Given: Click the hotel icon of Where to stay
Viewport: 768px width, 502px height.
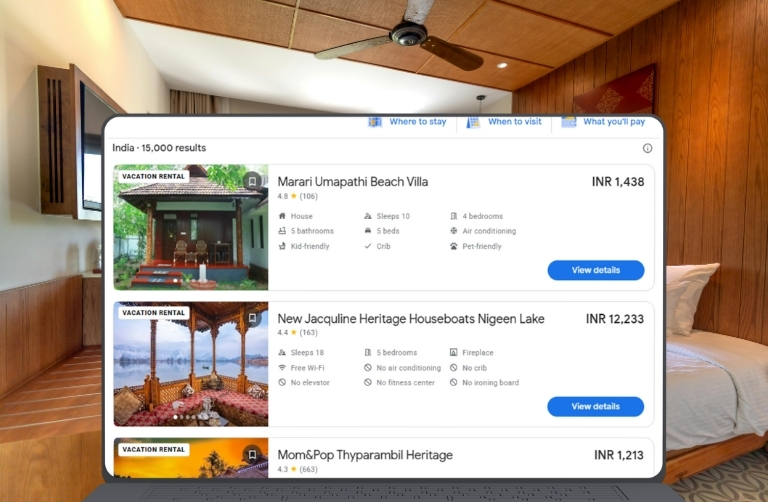Looking at the screenshot, I should [375, 122].
